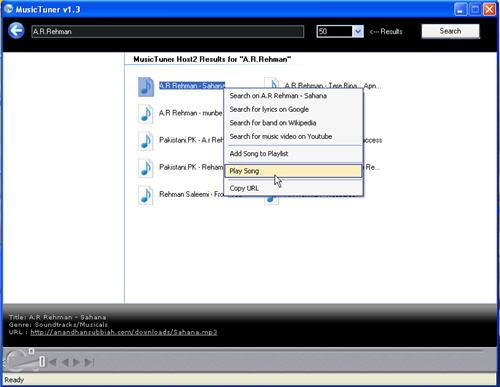Click the rewind arrow in player bar
Screen dimensions: 500x387
tap(65, 362)
